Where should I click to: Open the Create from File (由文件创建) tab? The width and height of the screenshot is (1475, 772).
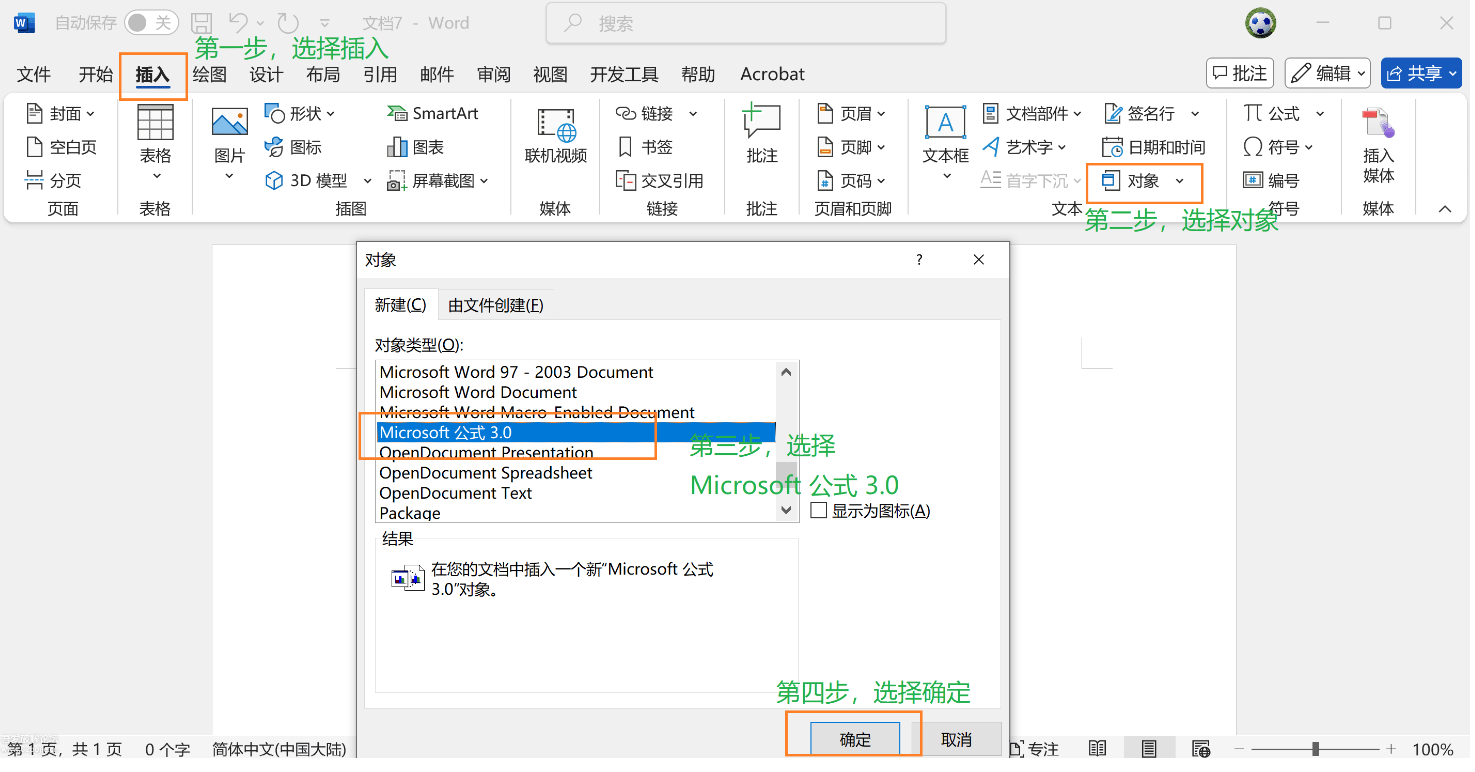click(x=496, y=305)
